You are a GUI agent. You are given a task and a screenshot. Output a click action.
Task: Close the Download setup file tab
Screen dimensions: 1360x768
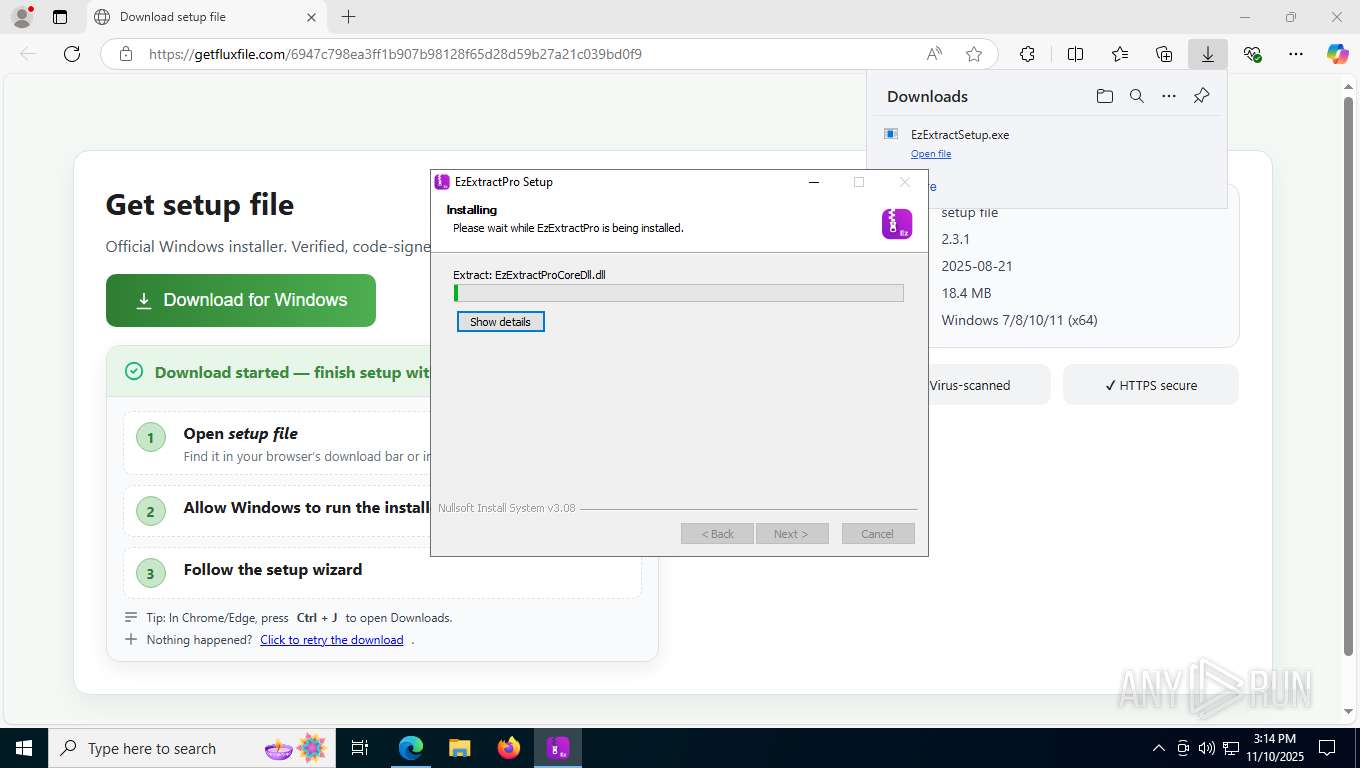[311, 17]
